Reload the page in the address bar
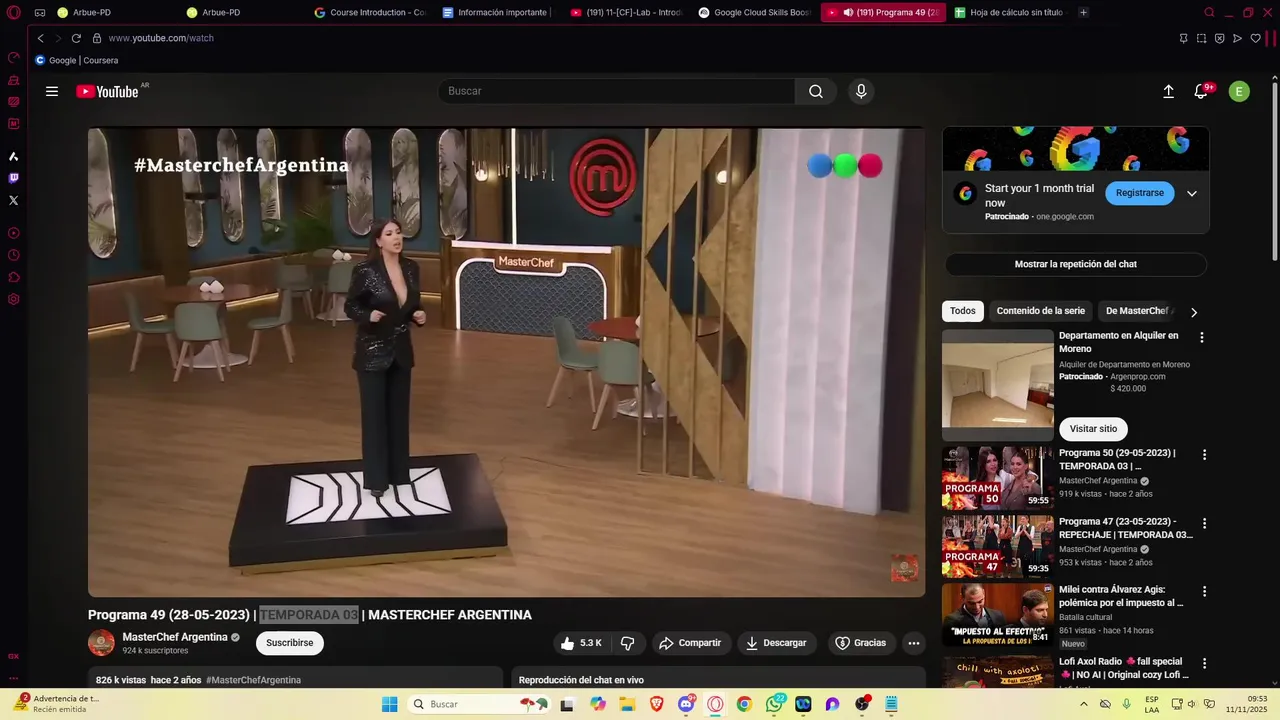The width and height of the screenshot is (1280, 720). (76, 38)
